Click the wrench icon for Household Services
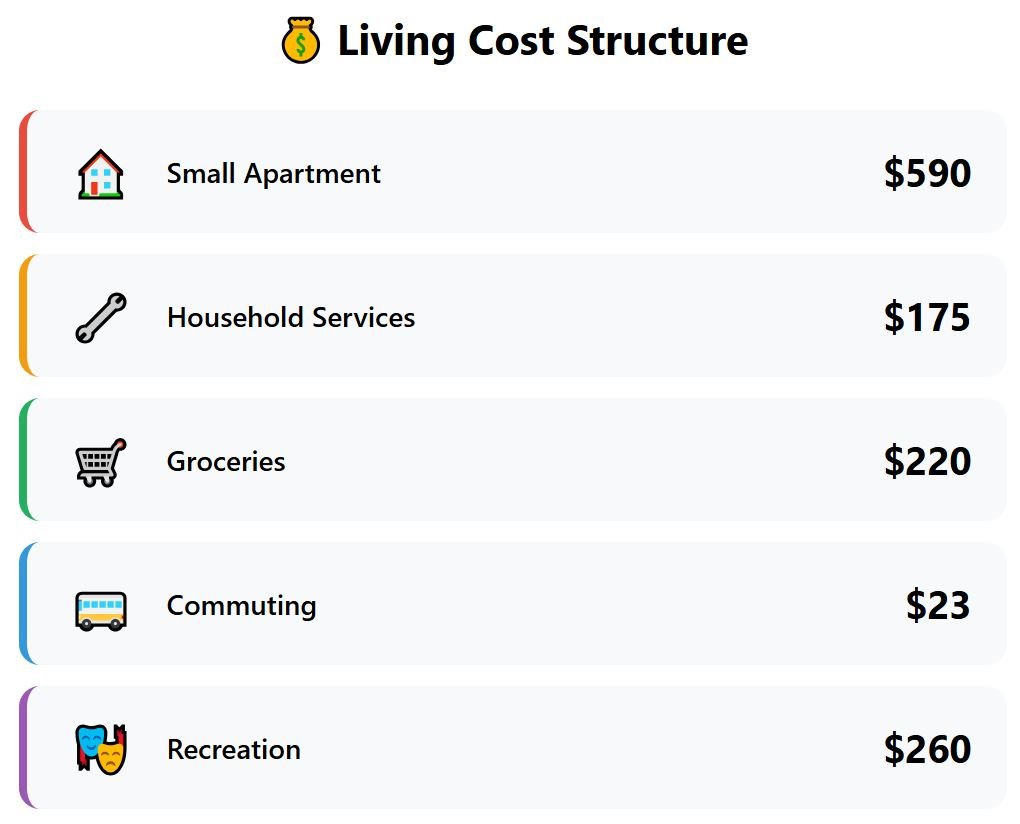Screen dimensions: 1020x824 click(x=101, y=318)
